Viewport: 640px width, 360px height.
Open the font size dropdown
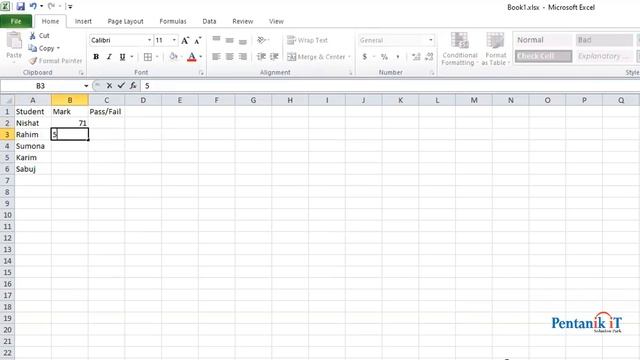coord(174,40)
